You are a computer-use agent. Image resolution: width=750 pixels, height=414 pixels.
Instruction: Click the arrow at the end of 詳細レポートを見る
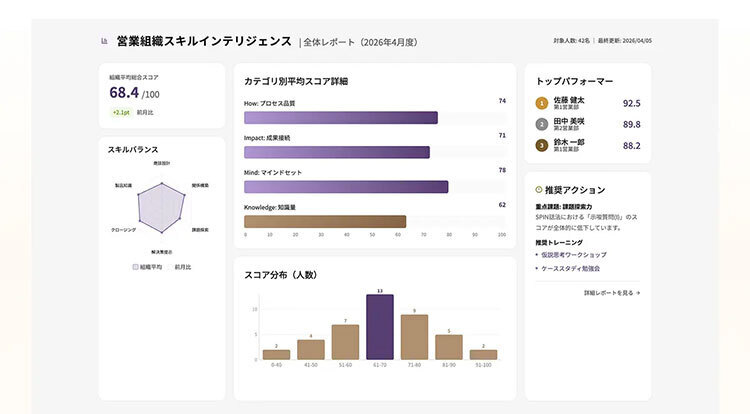[x=638, y=293]
